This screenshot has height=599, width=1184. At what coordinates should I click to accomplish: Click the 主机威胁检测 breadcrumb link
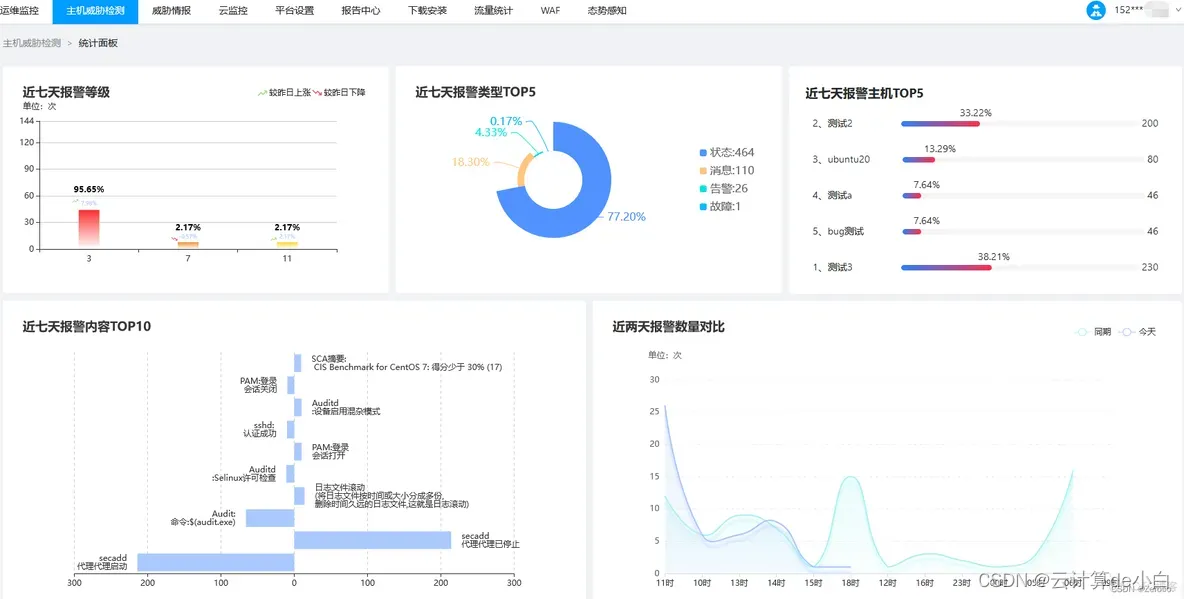tap(32, 43)
